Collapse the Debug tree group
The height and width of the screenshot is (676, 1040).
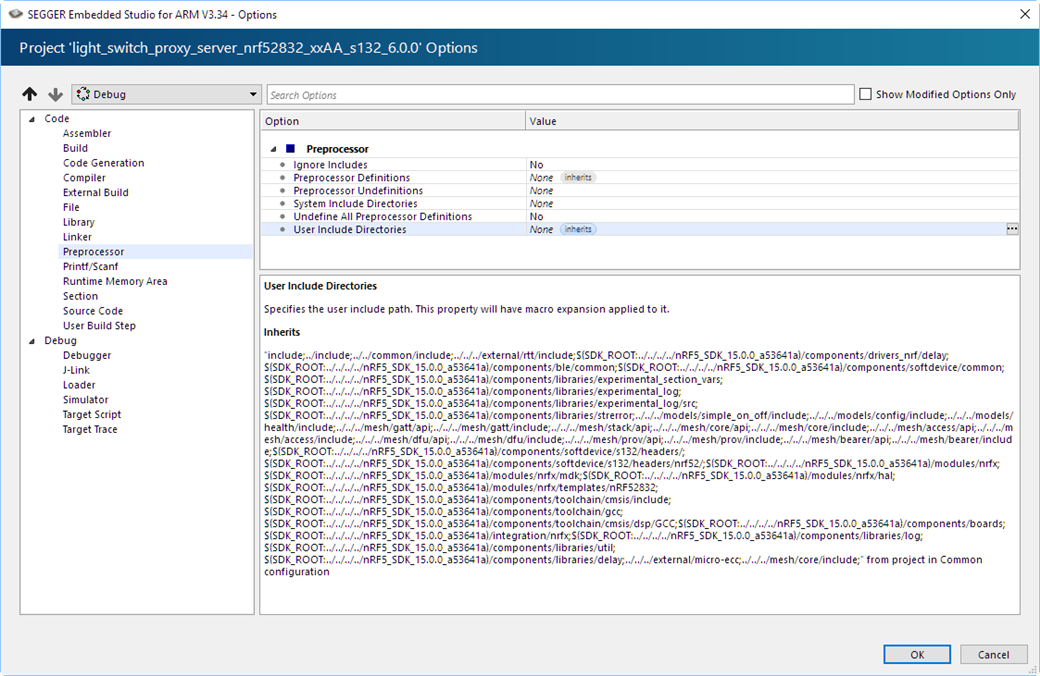32,341
